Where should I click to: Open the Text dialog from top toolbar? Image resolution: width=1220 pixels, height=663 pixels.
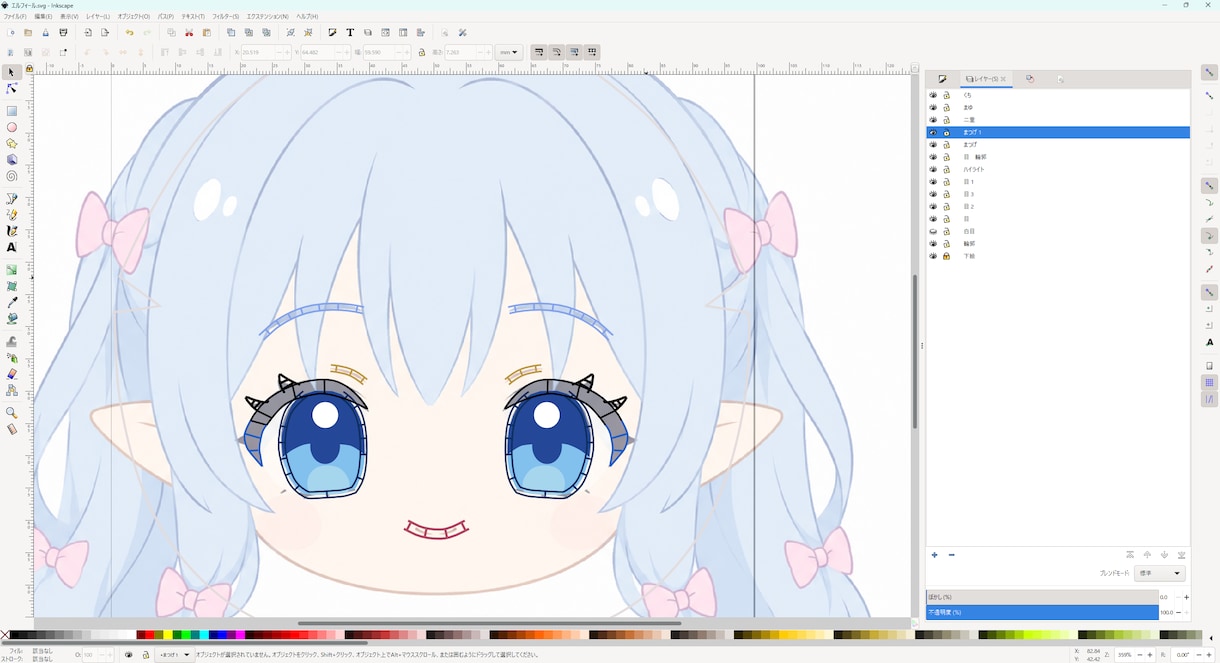tap(350, 33)
